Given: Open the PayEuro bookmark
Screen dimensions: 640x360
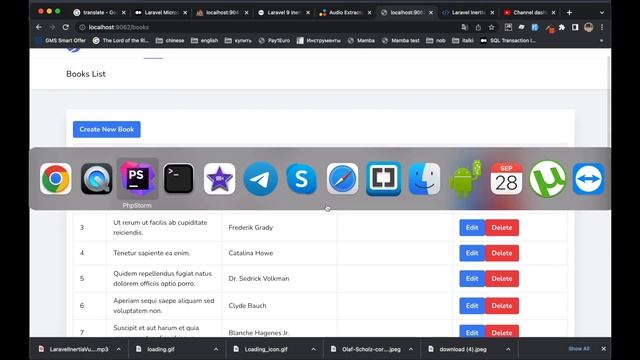Looking at the screenshot, I should click(274, 40).
